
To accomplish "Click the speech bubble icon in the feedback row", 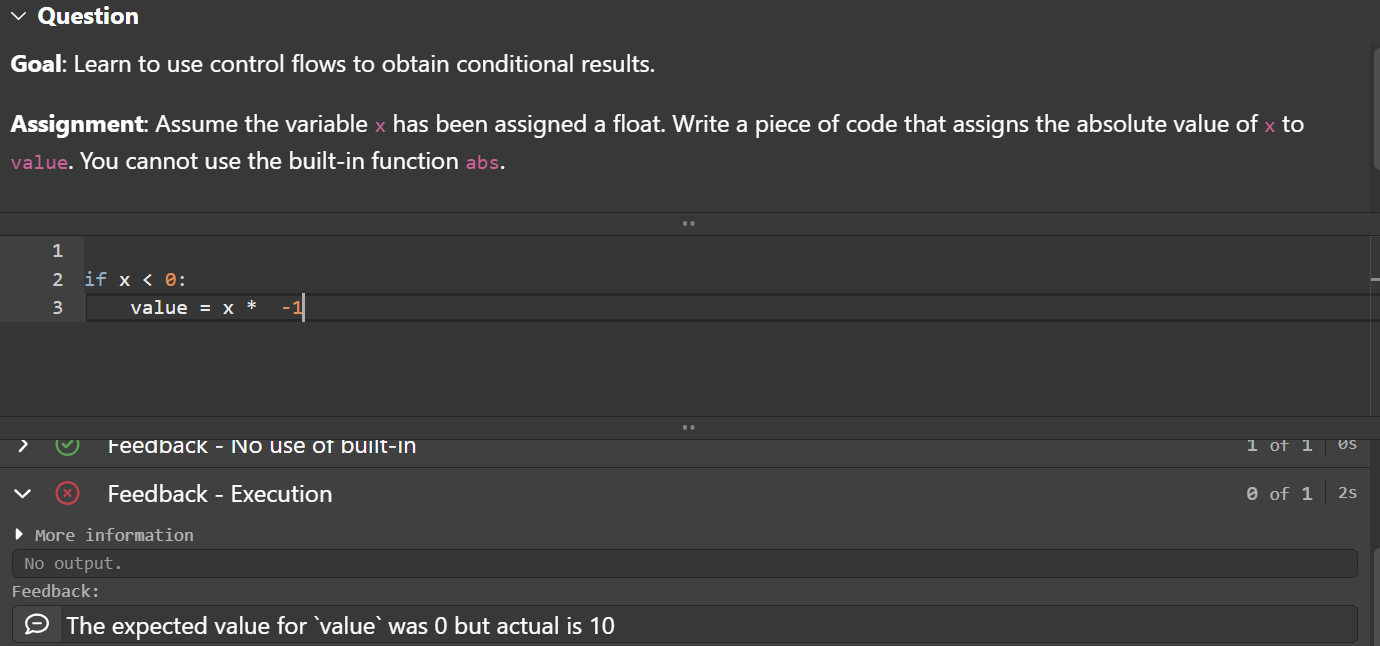I will point(36,624).
